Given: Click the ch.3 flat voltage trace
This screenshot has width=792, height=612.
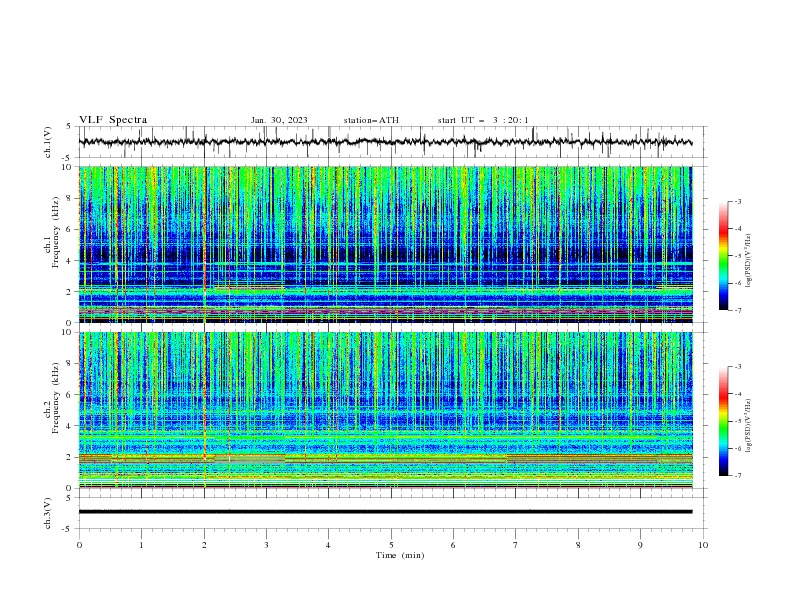Looking at the screenshot, I should 385,512.
